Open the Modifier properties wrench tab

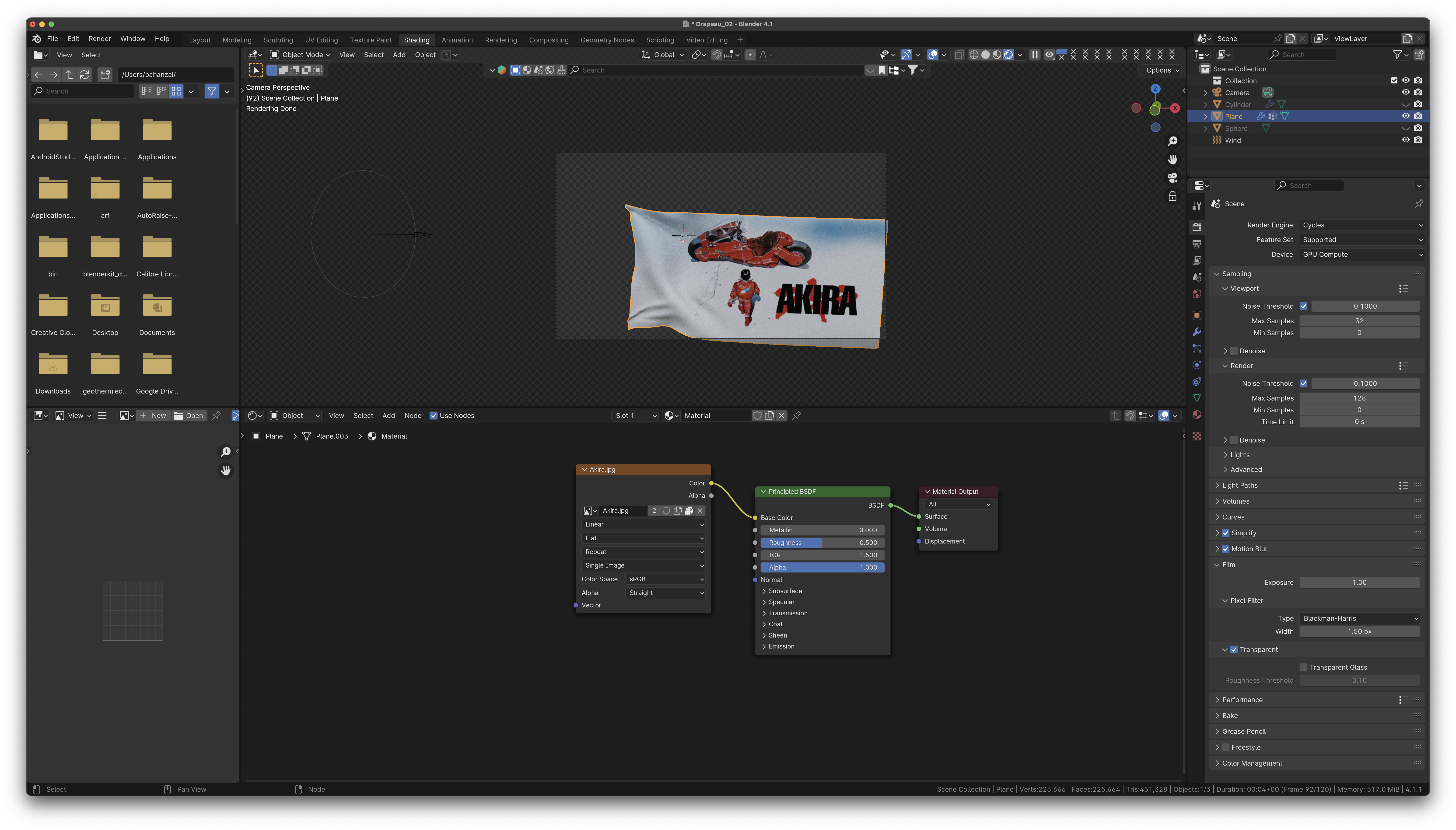click(1197, 332)
